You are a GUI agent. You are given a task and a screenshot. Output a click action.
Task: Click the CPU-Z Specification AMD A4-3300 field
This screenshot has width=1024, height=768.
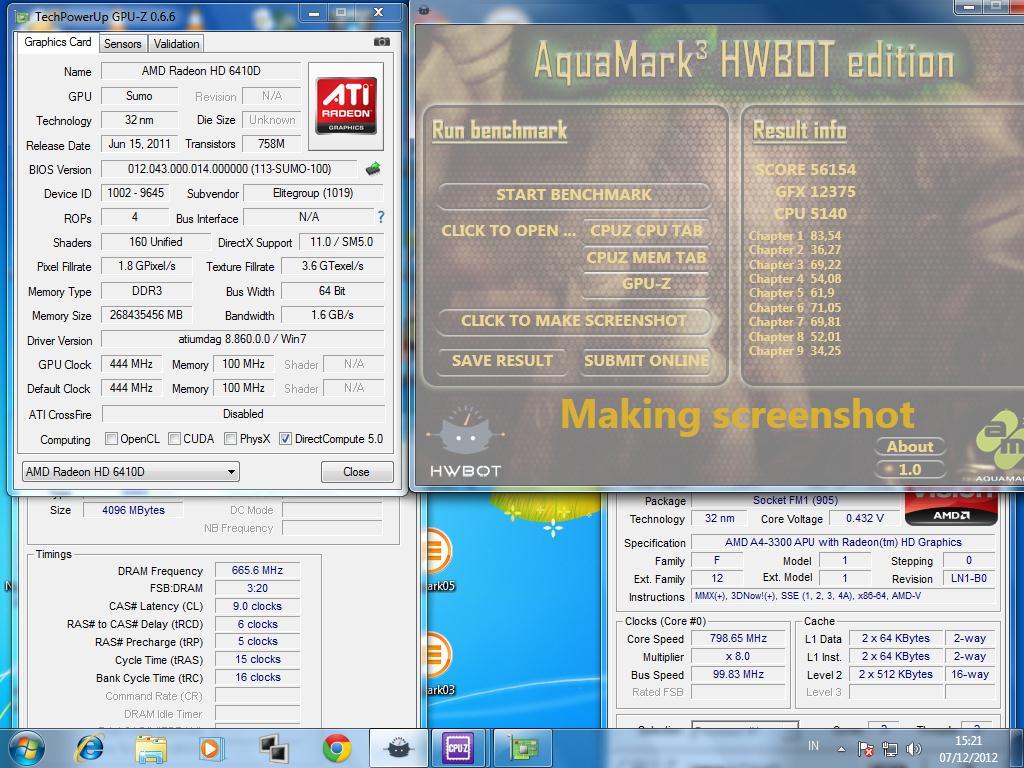[842, 542]
